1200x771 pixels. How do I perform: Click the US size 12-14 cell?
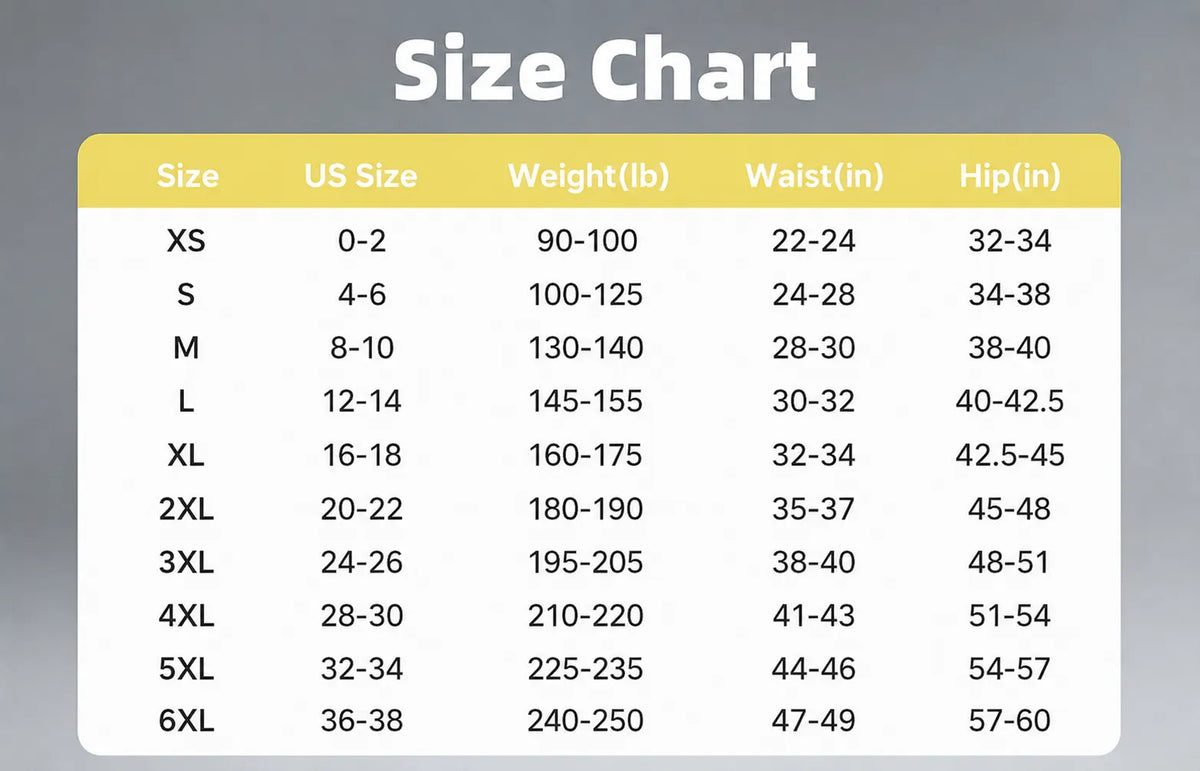(361, 402)
